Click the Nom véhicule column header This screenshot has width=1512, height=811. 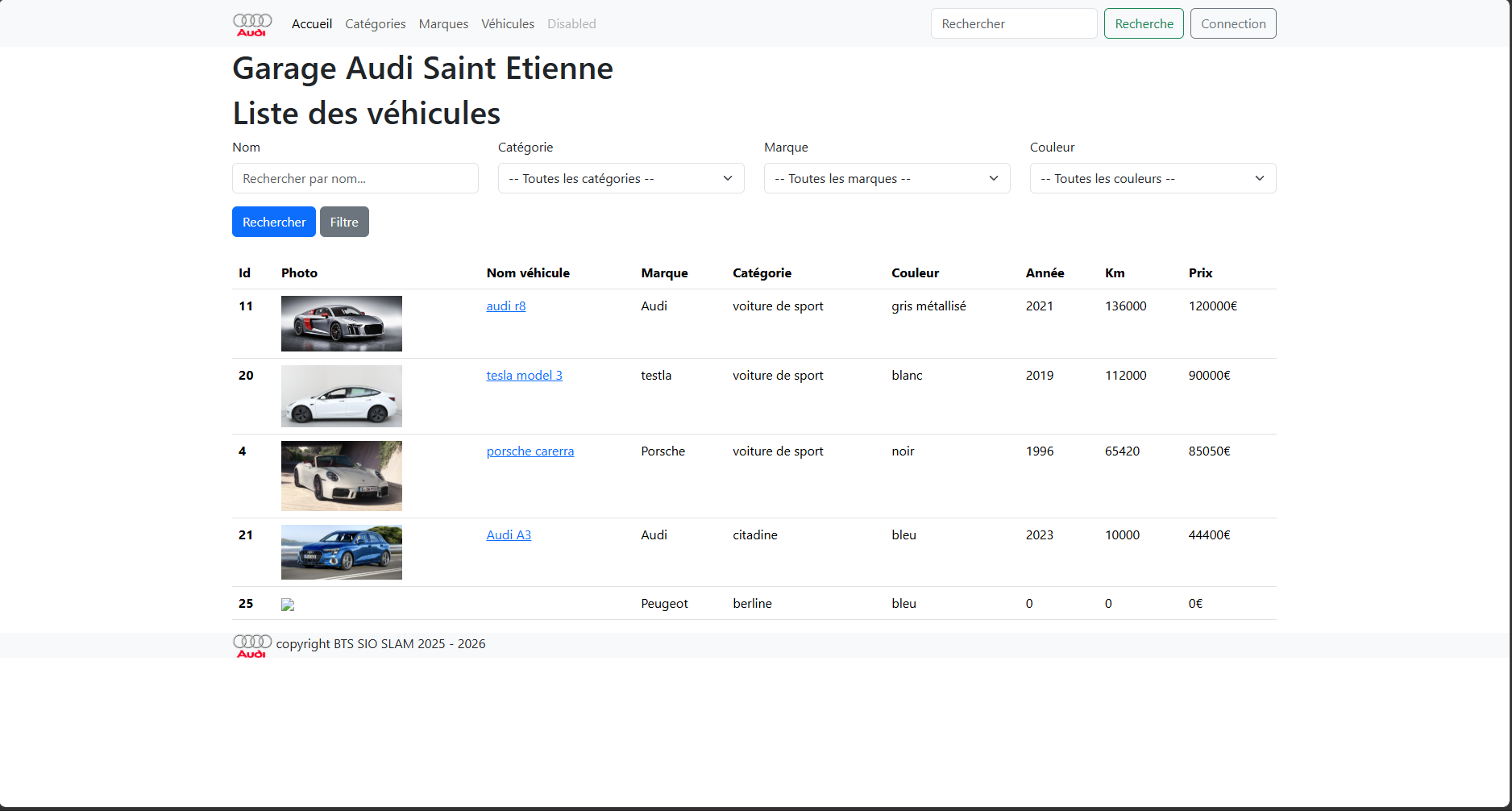click(x=528, y=273)
